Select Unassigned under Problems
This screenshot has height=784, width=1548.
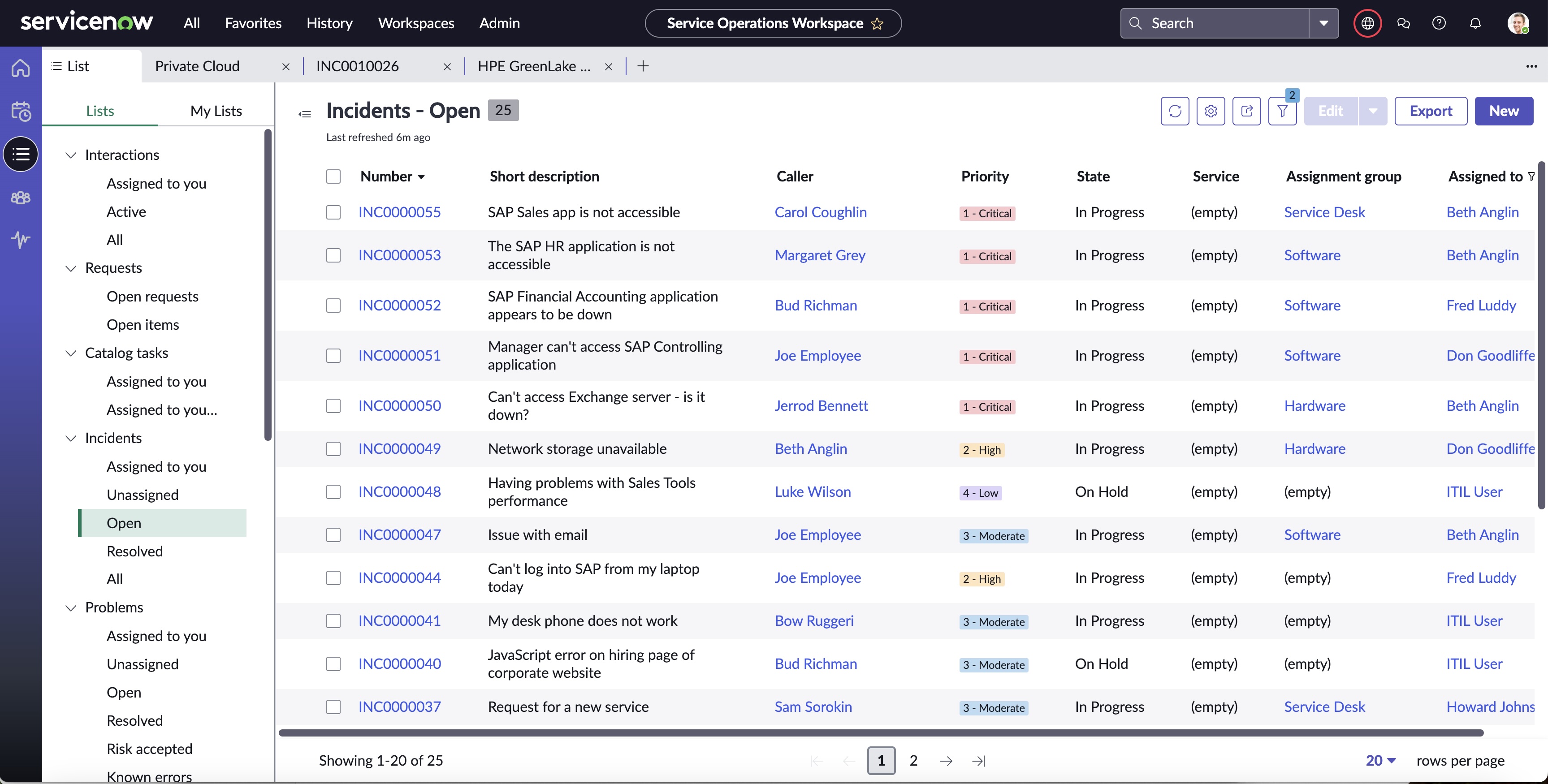(x=143, y=664)
